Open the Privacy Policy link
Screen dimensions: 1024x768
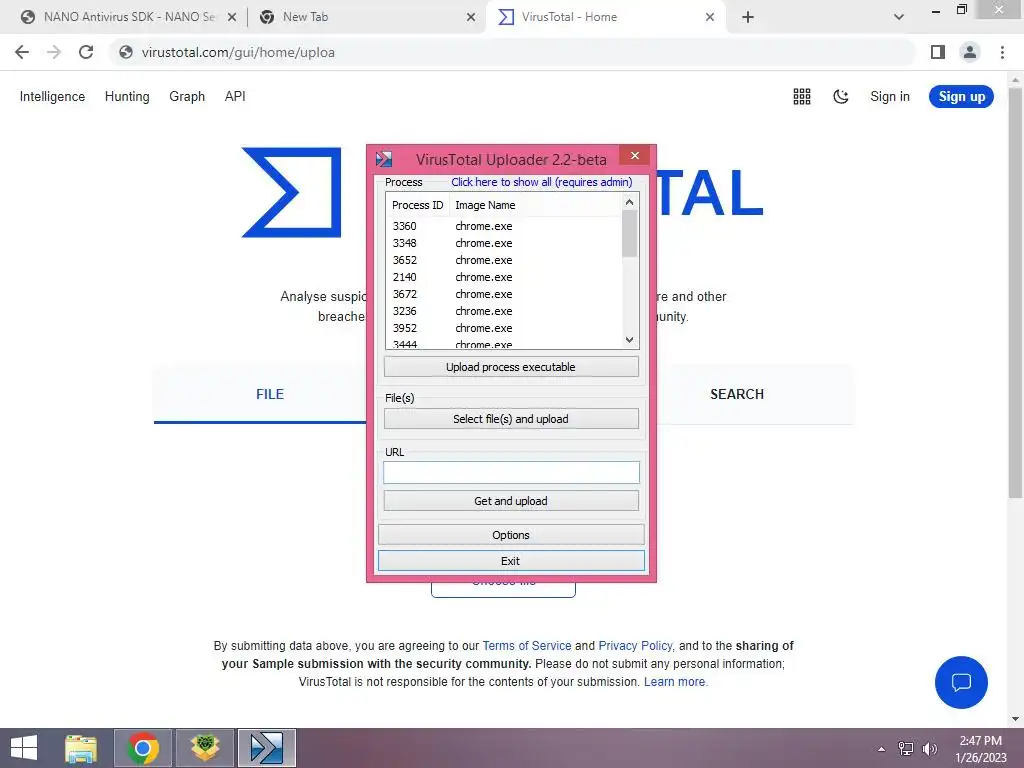click(x=635, y=646)
